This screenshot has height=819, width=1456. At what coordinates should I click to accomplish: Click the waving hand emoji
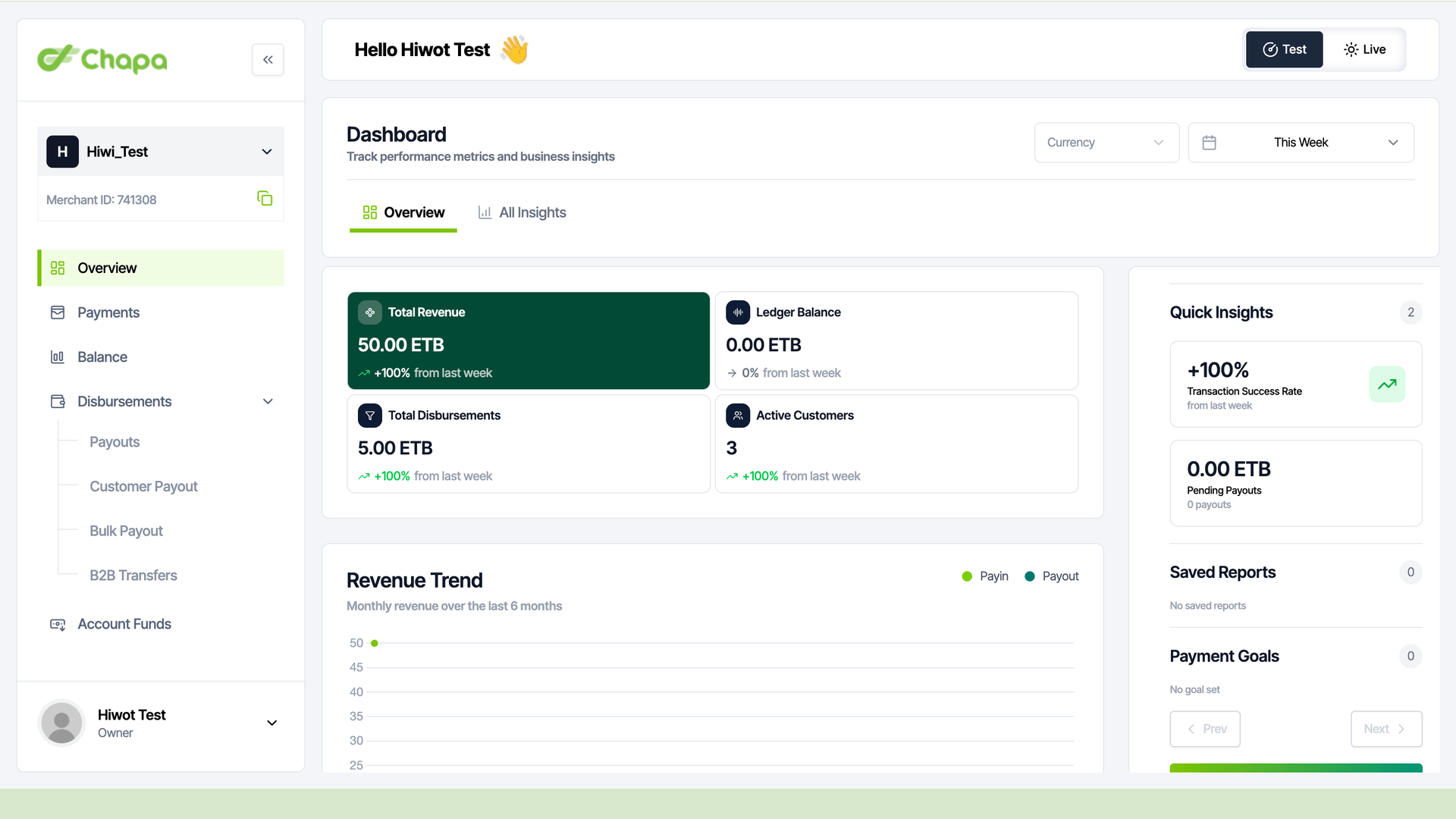coord(514,50)
